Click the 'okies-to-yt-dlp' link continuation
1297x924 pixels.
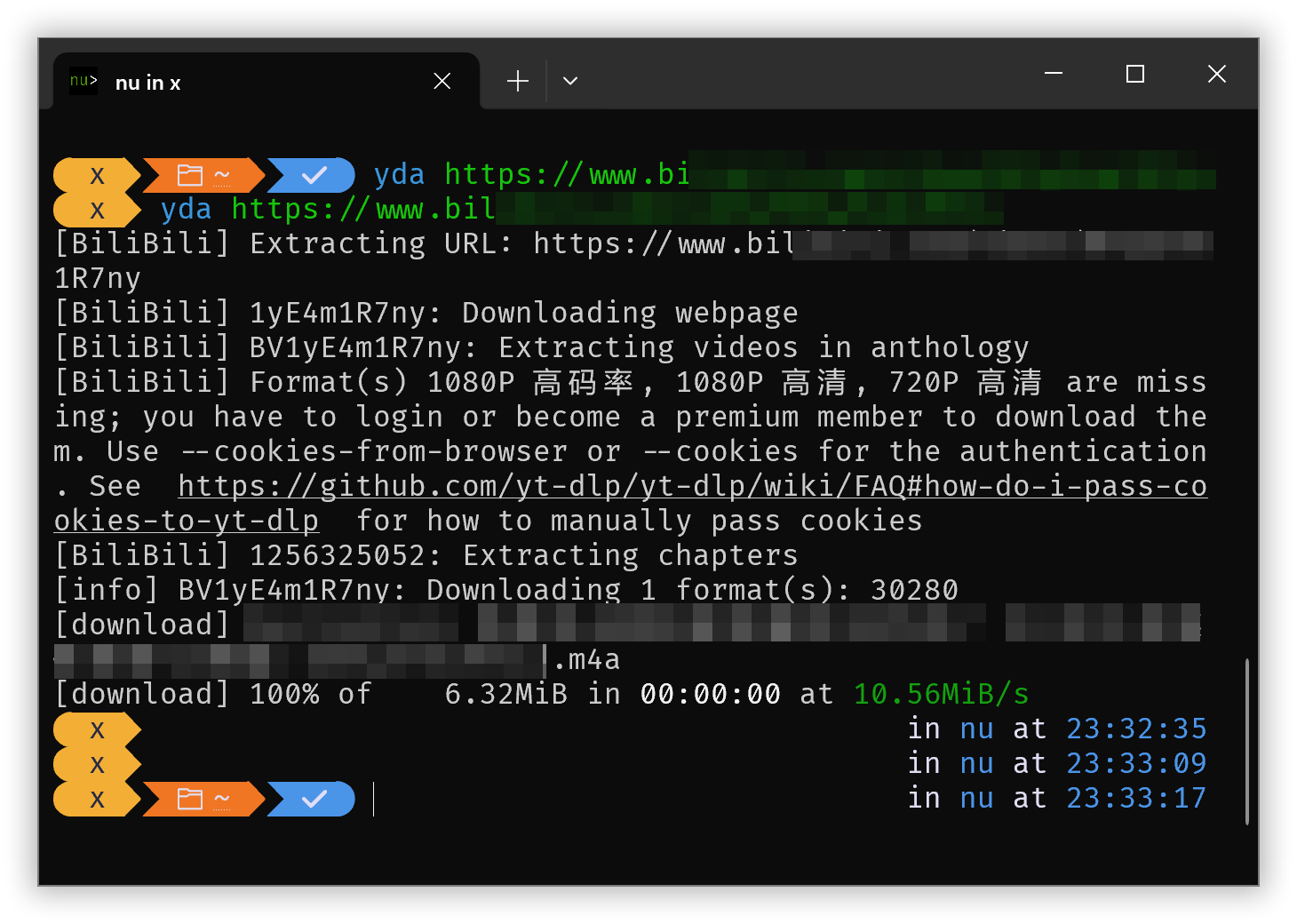[x=187, y=521]
